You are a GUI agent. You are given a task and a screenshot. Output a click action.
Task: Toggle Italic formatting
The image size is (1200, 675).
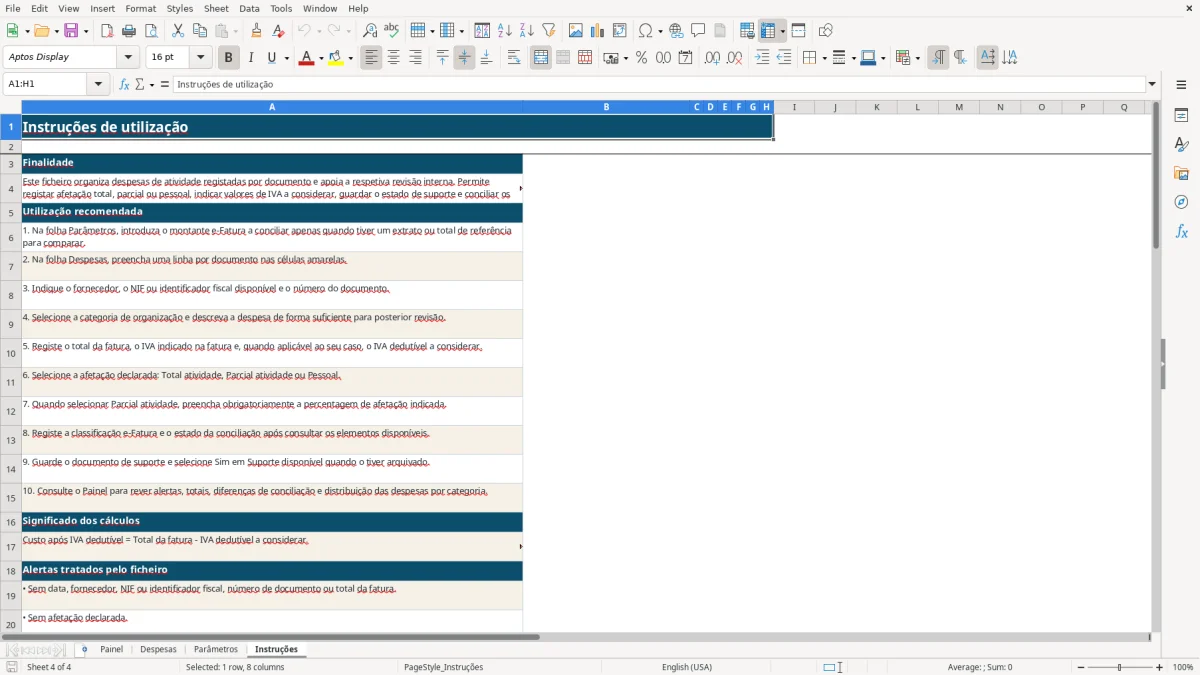[x=250, y=58]
